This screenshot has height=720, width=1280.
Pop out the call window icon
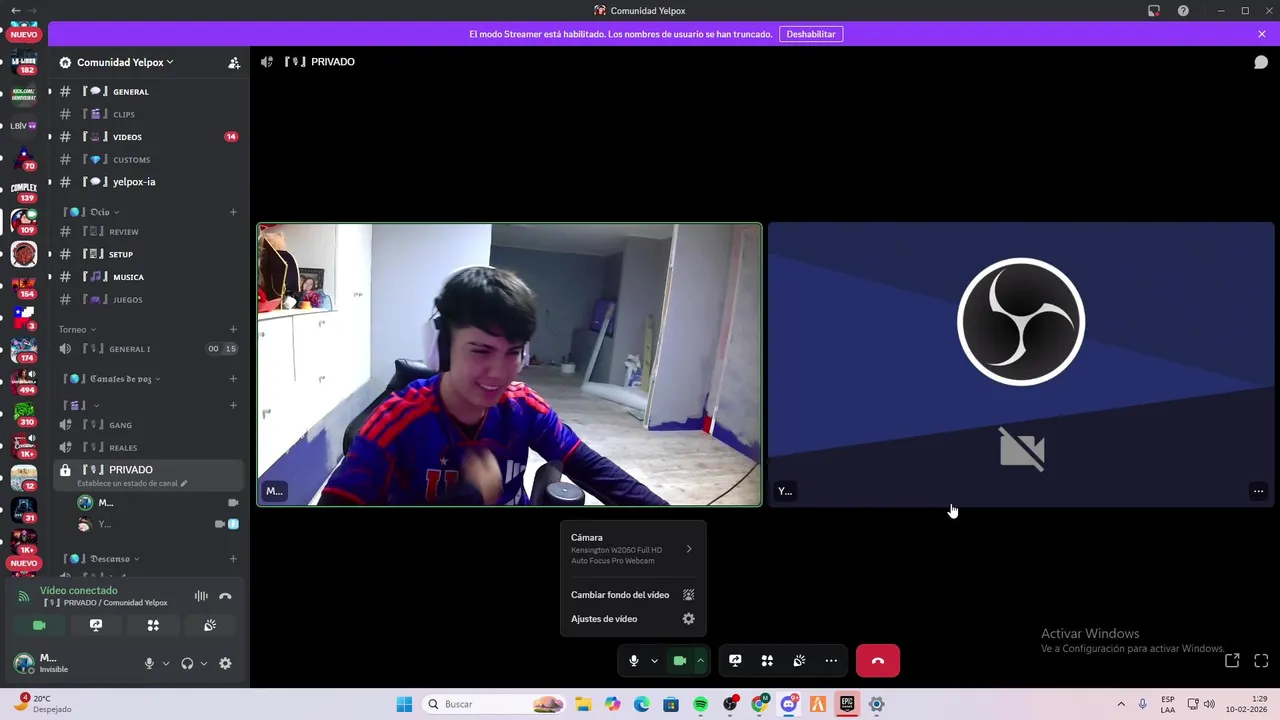pyautogui.click(x=1232, y=660)
